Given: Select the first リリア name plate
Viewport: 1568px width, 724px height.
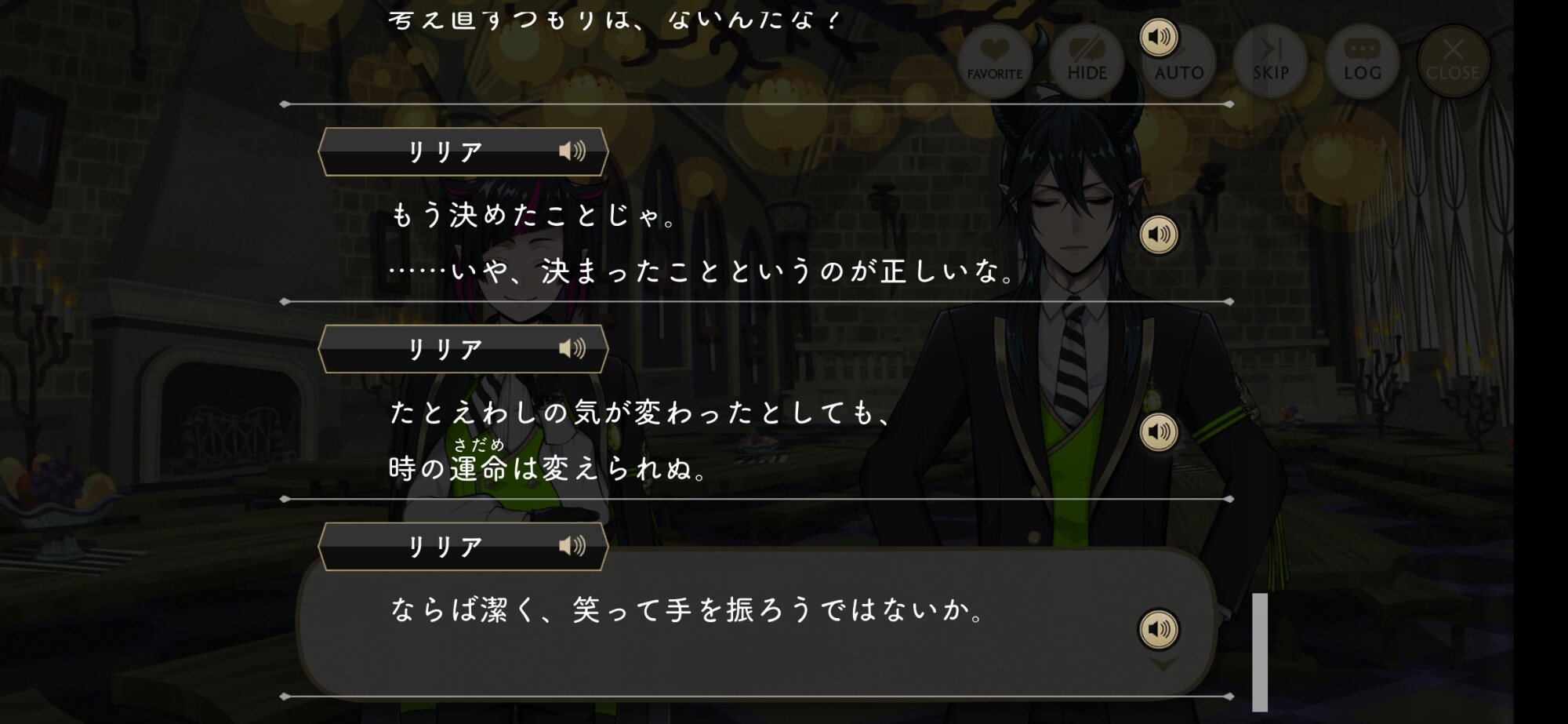Looking at the screenshot, I should [463, 151].
